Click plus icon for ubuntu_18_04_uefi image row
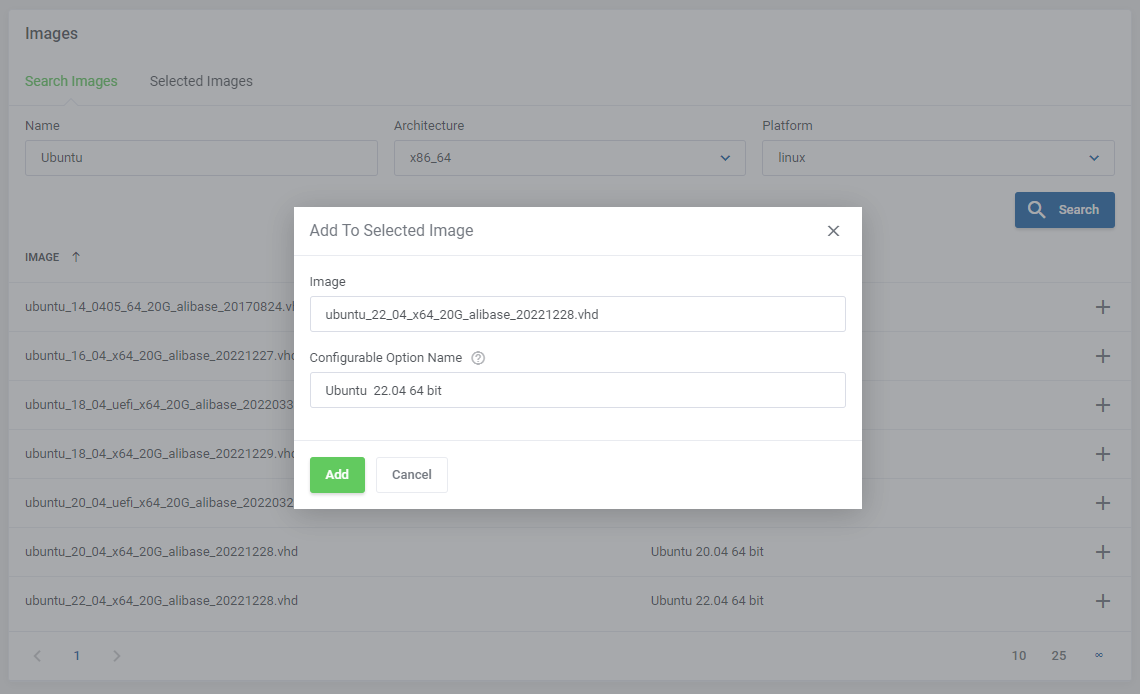This screenshot has height=694, width=1140. (1103, 405)
